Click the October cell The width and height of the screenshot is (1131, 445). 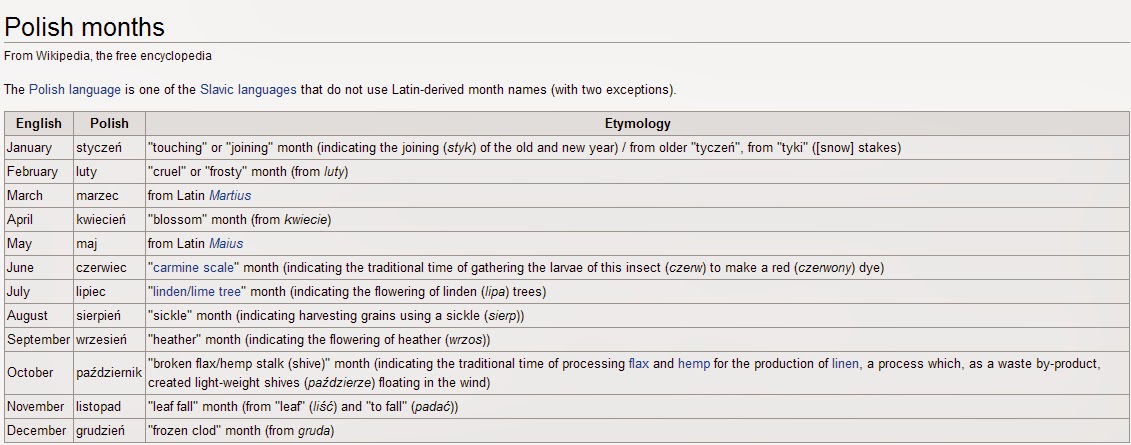coord(39,373)
